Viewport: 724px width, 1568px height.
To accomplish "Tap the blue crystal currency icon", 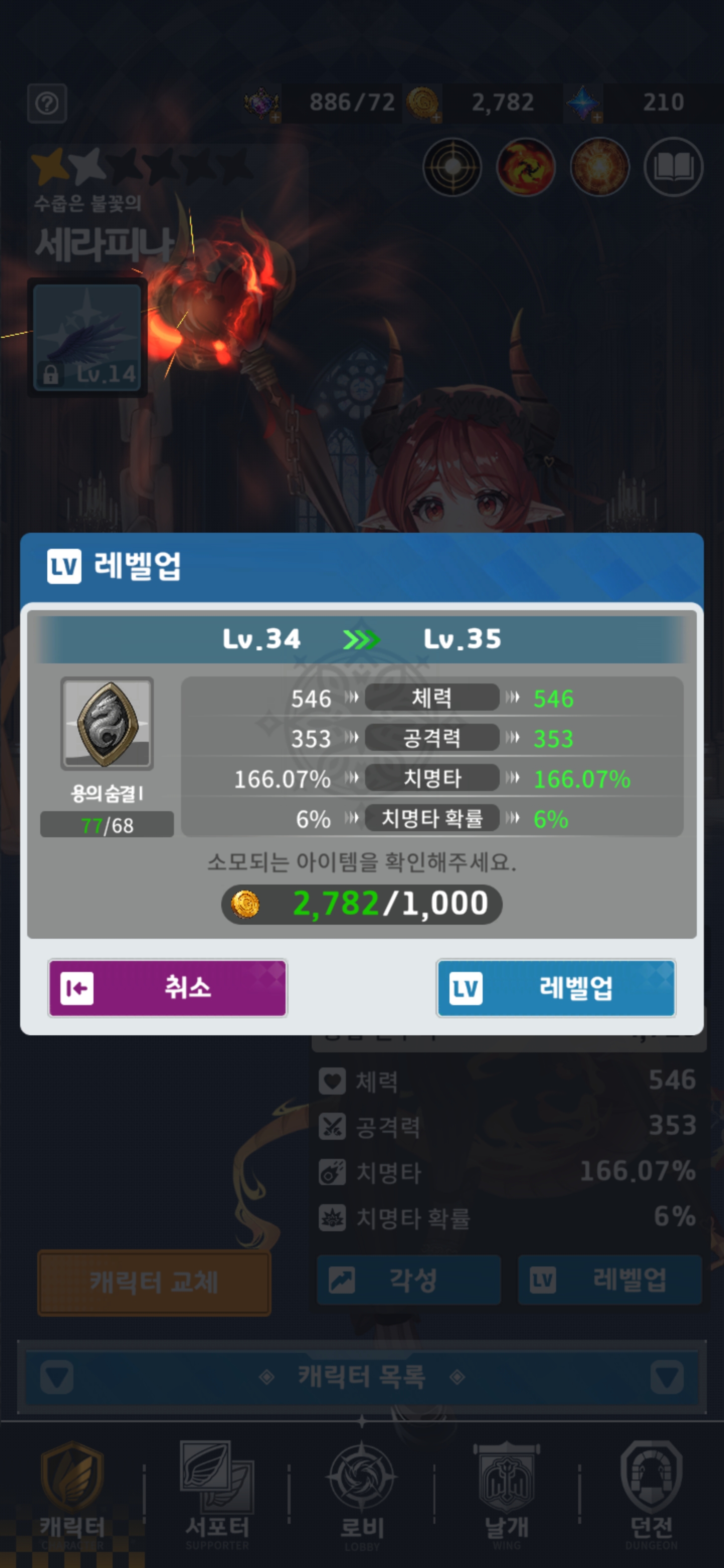I will 583,103.
